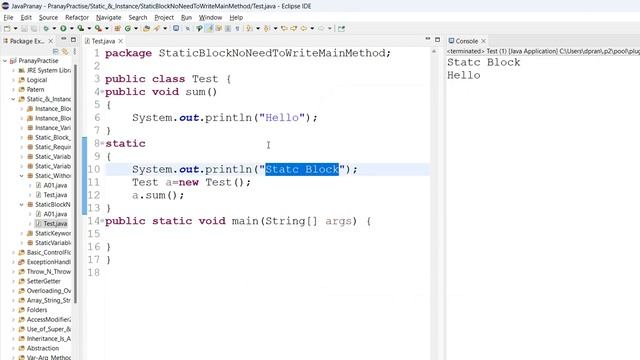This screenshot has width=640, height=360.
Task: Click the New file toolbar icon
Action: [7, 29]
